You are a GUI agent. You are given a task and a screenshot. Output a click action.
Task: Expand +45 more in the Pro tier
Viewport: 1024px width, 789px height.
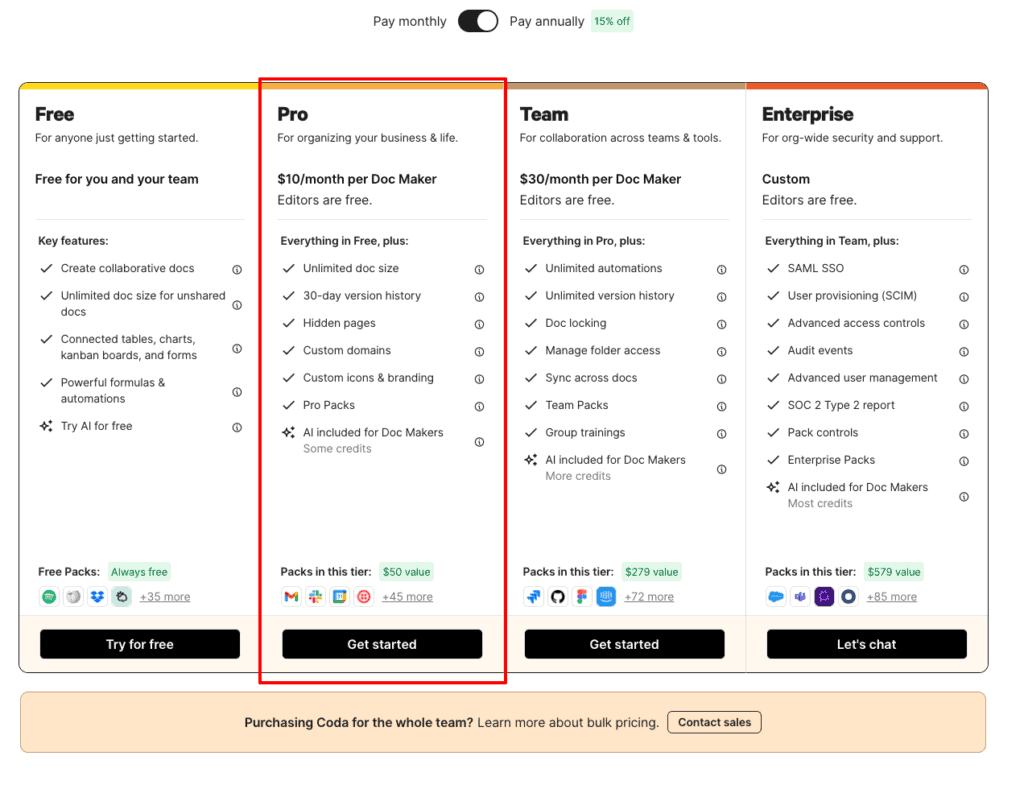click(x=406, y=596)
